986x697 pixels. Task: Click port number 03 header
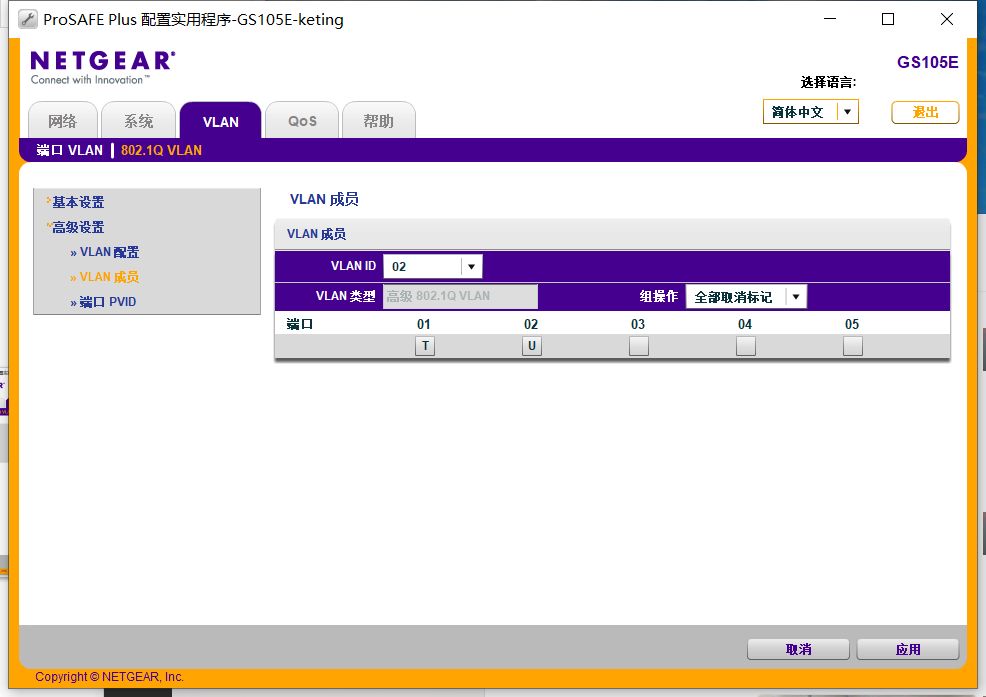click(x=638, y=324)
